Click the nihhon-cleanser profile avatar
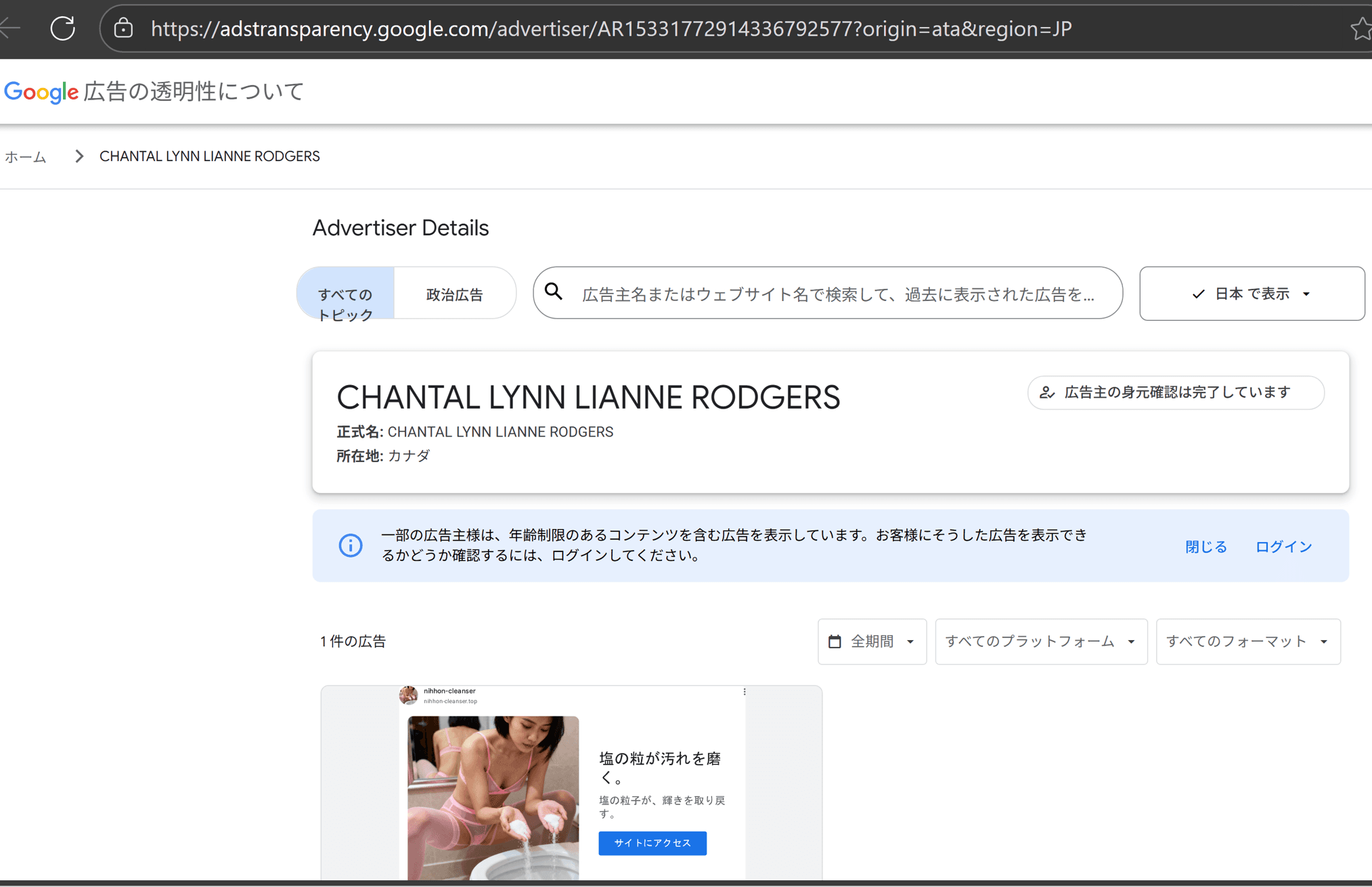This screenshot has height=887, width=1372. tap(408, 695)
